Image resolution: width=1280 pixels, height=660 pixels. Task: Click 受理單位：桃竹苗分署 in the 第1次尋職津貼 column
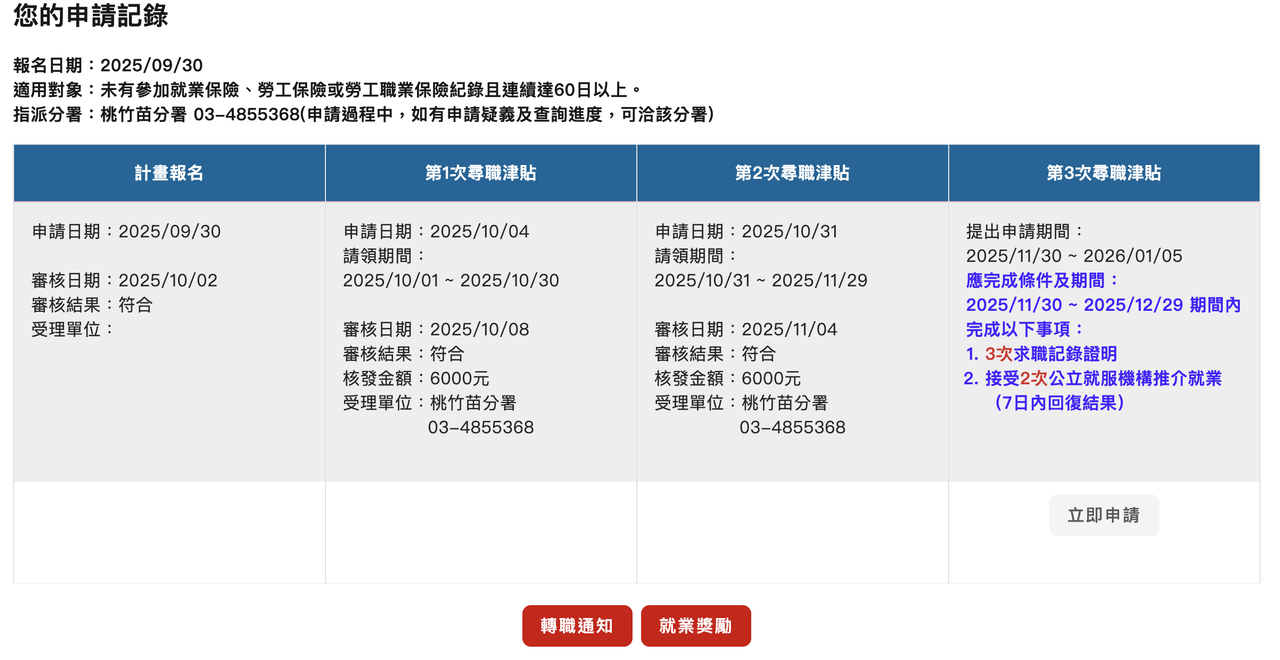[x=430, y=402]
